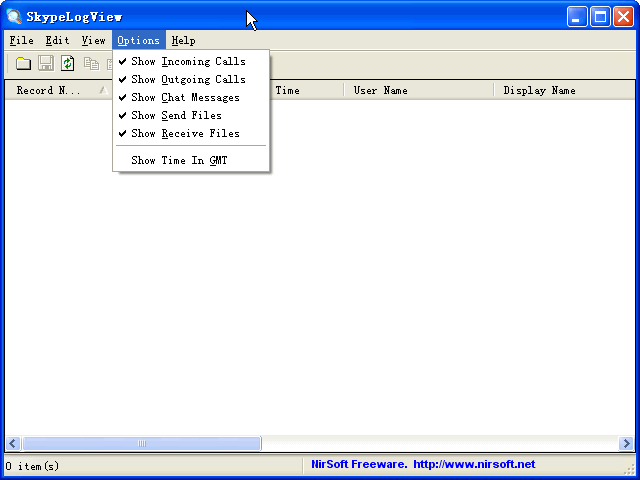Viewport: 640px width, 480px height.
Task: Open the Edit menu
Action: click(57, 40)
